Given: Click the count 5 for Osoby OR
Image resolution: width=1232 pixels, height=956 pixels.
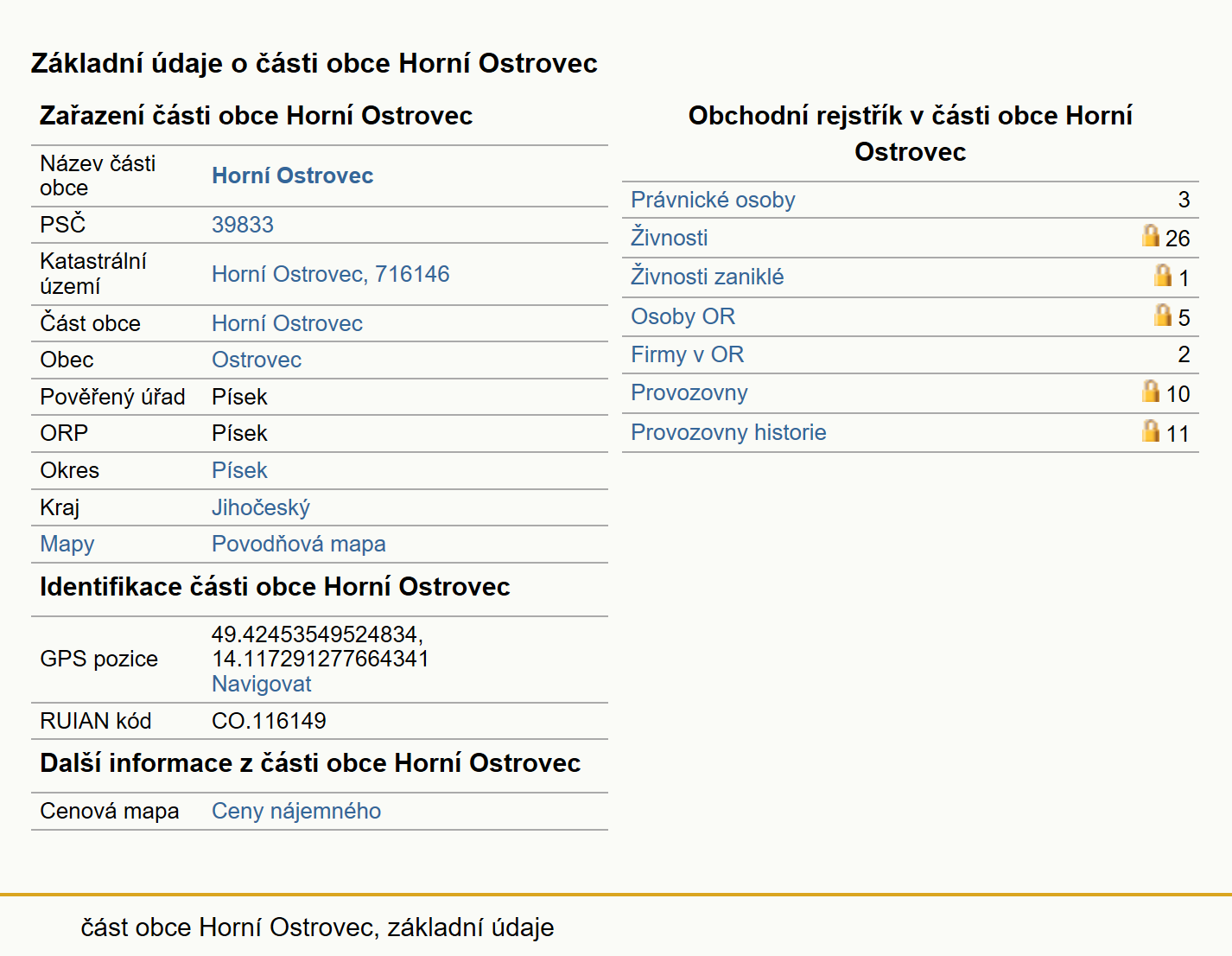Looking at the screenshot, I should [1184, 318].
